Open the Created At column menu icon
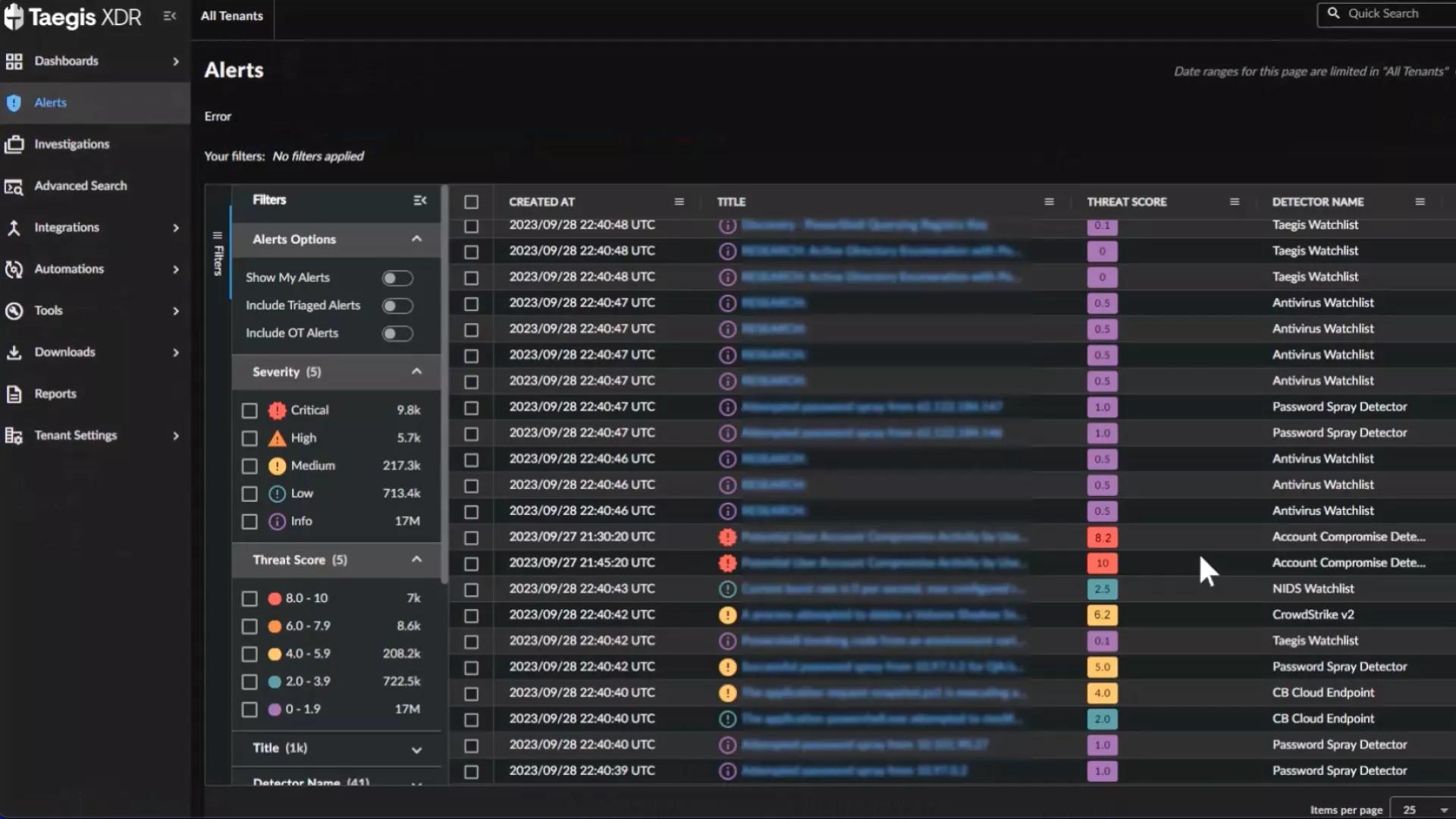The image size is (1456, 819). [x=679, y=202]
